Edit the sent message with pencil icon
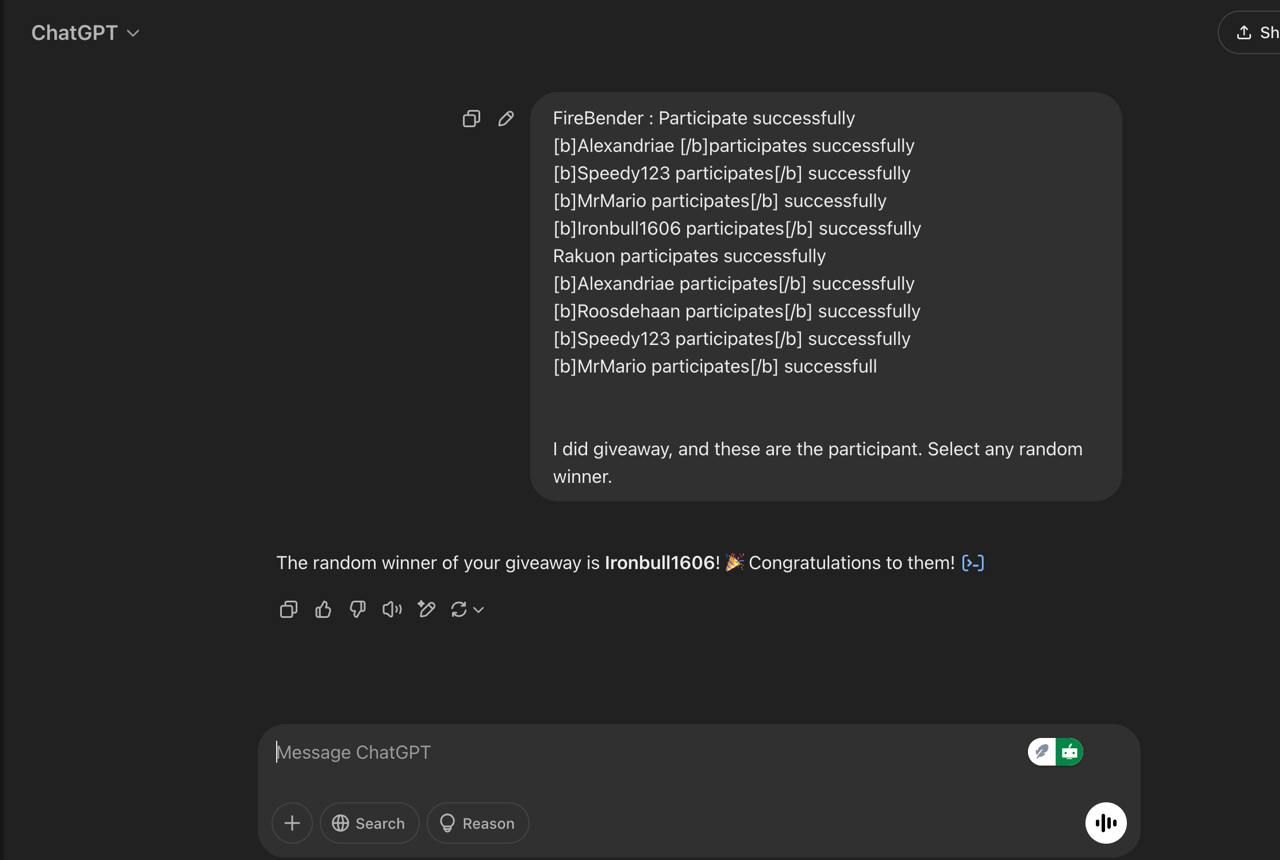The width and height of the screenshot is (1280, 860). 506,119
